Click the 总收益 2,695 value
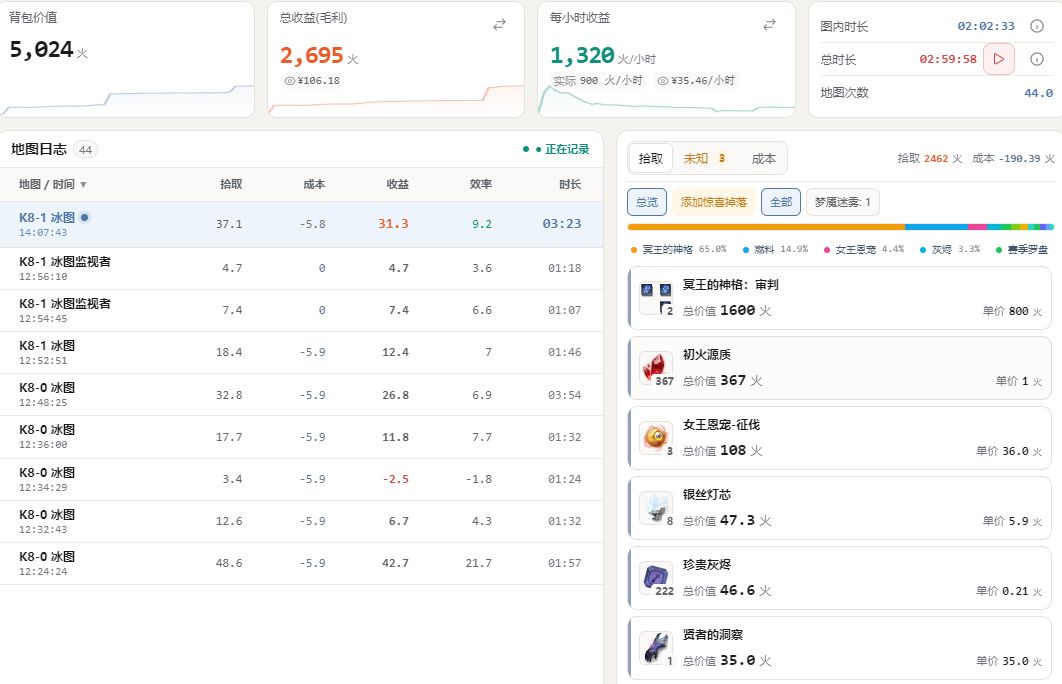The image size is (1062, 684). pyautogui.click(x=312, y=56)
